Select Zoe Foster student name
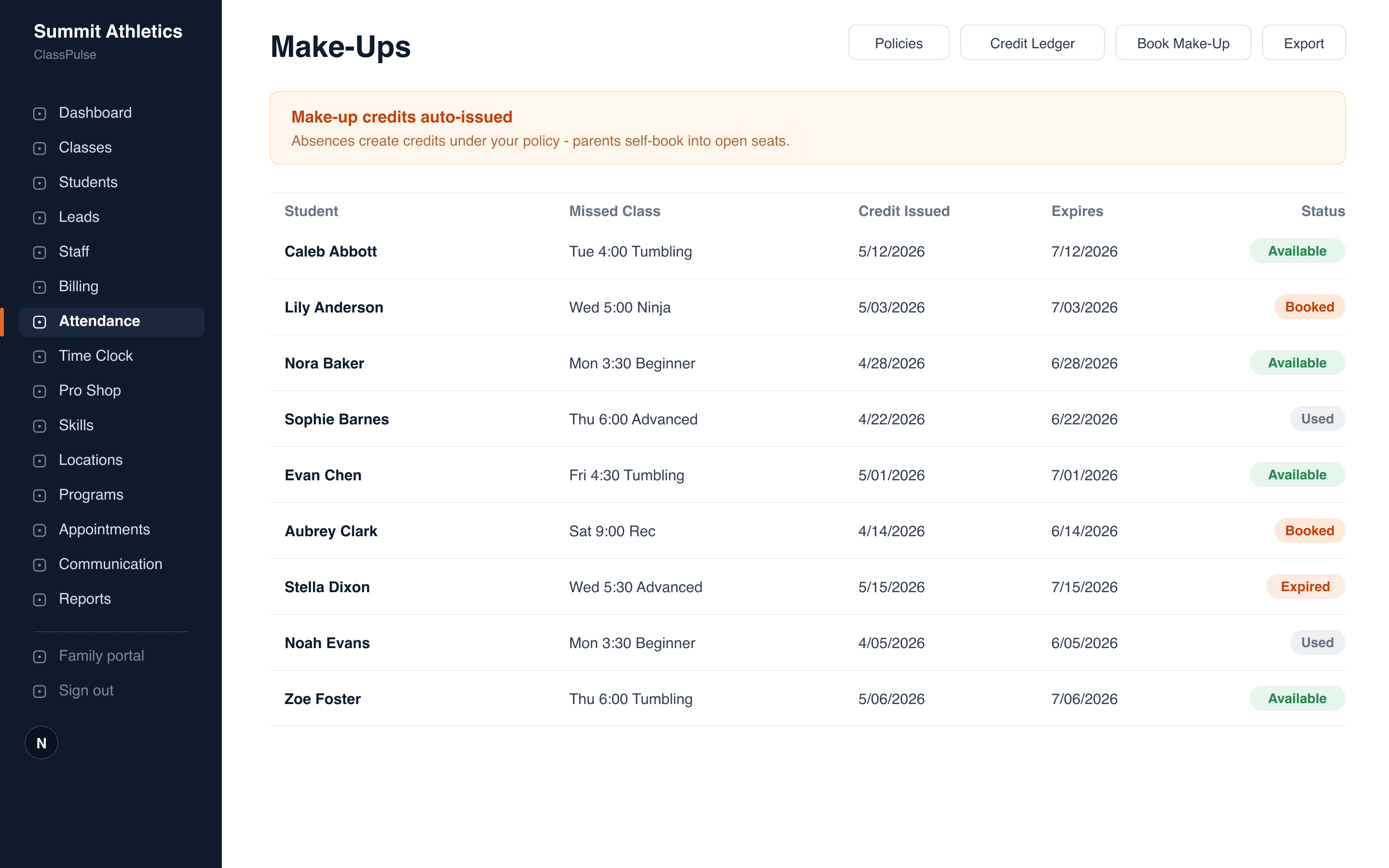This screenshot has width=1389, height=868. pos(323,699)
